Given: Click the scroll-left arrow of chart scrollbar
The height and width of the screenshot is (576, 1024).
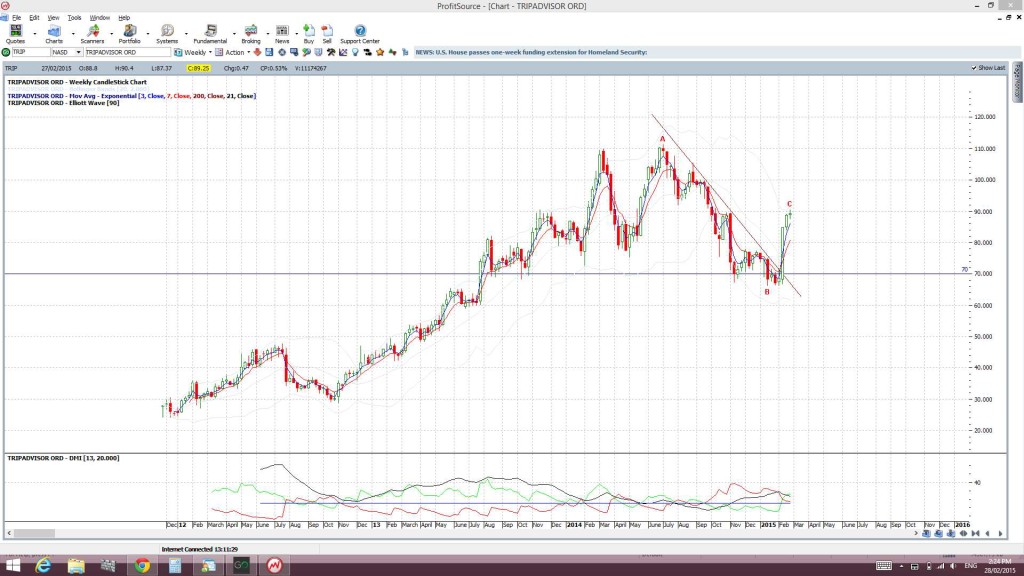Looking at the screenshot, I should click(8, 534).
